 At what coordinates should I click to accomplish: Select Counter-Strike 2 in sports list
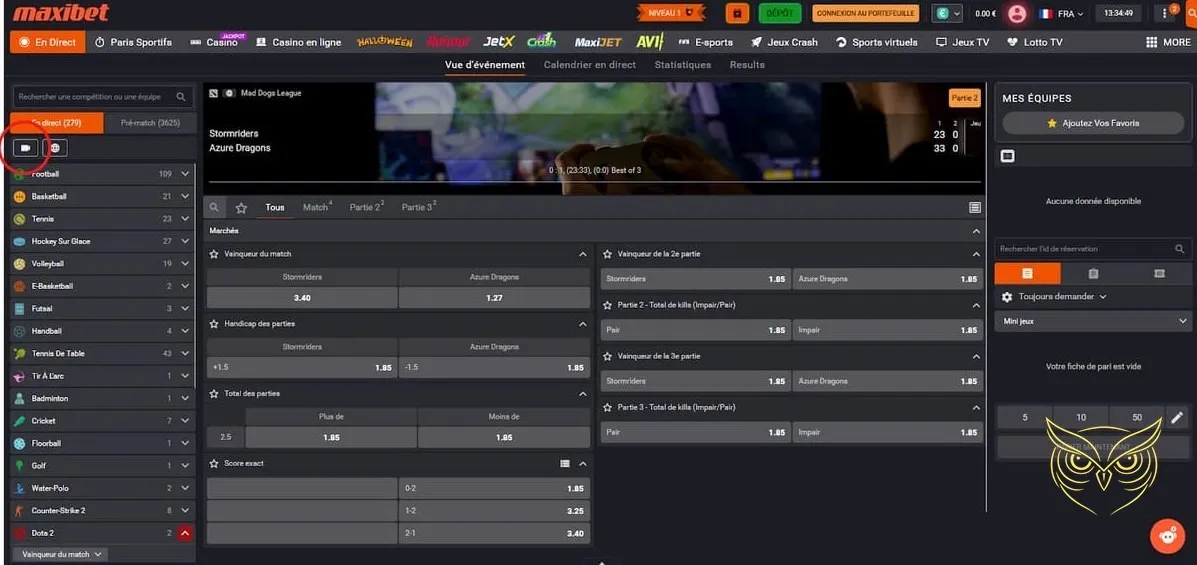coord(103,510)
